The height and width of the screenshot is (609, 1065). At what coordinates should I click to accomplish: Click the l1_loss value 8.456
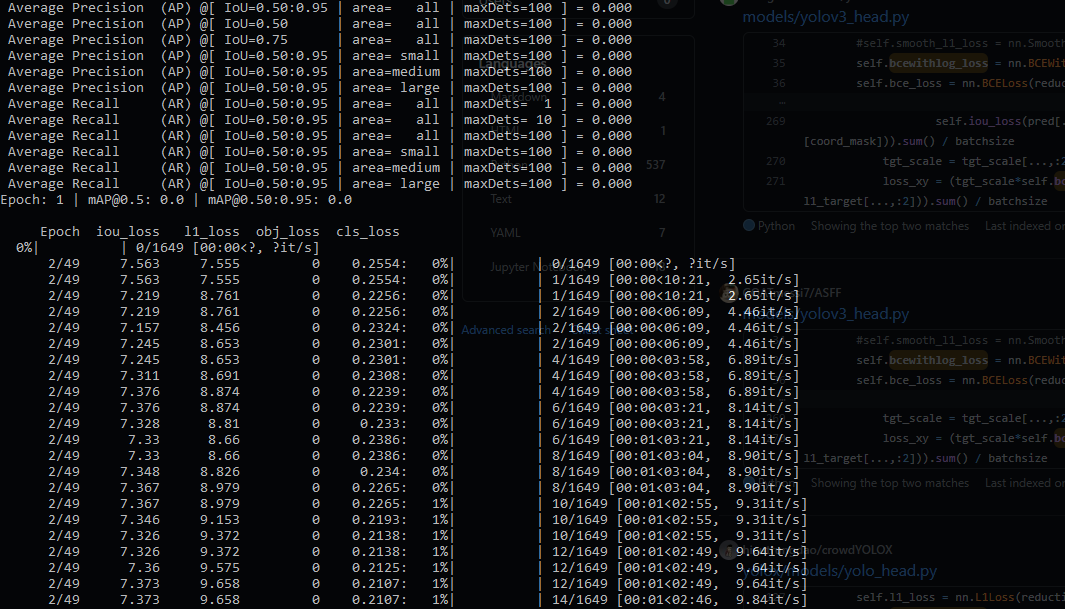tap(219, 328)
